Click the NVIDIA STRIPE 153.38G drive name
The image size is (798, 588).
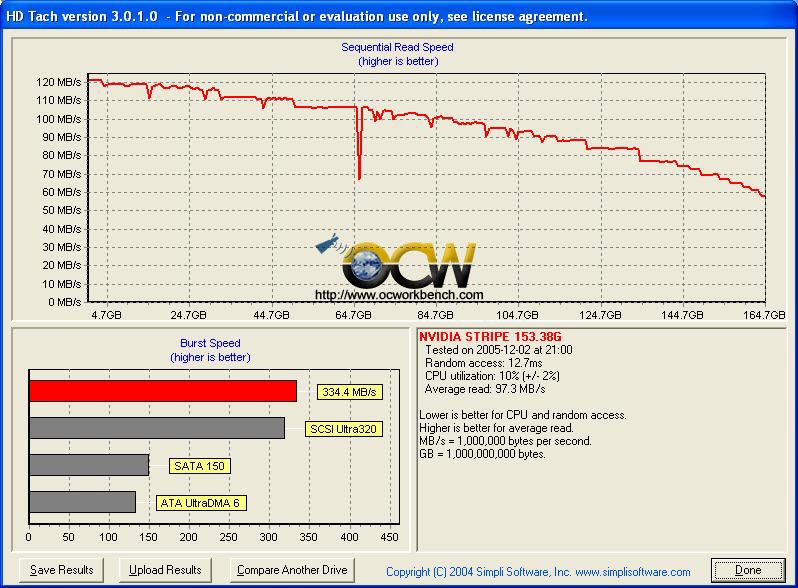(490, 337)
